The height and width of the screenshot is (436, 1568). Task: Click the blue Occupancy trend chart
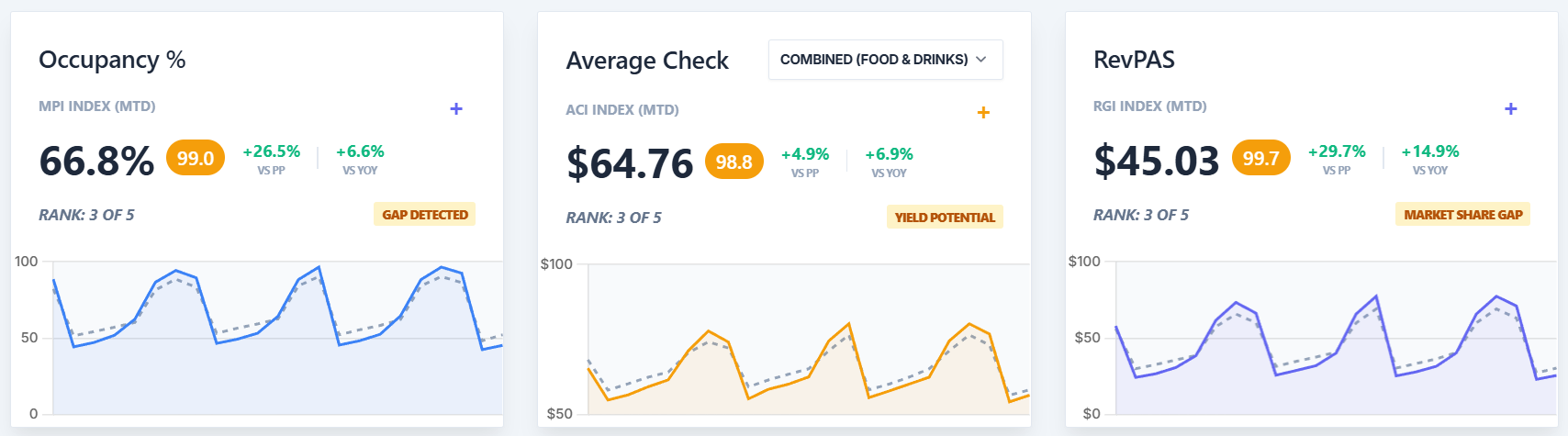[277, 338]
